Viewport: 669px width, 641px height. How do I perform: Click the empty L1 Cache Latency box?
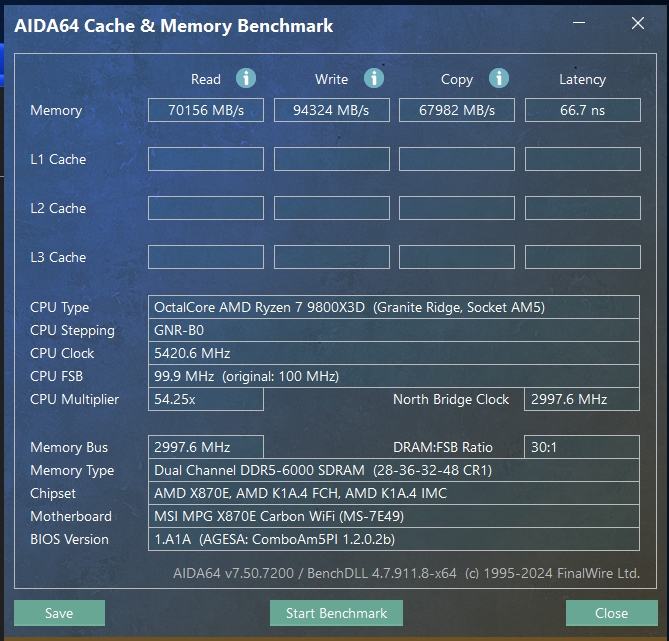pos(582,159)
